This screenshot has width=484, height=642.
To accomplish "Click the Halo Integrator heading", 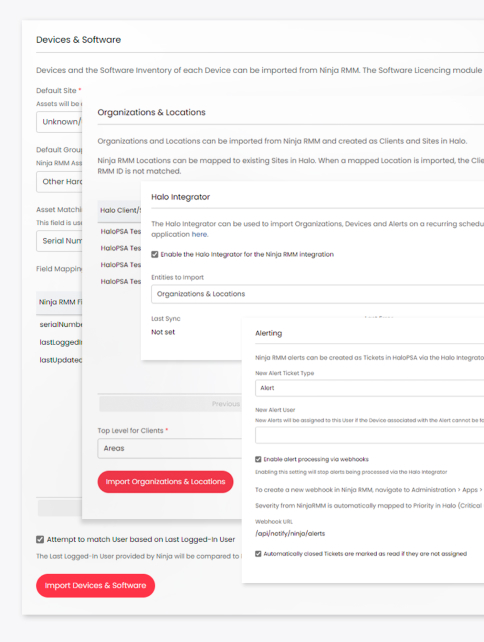I will (181, 197).
